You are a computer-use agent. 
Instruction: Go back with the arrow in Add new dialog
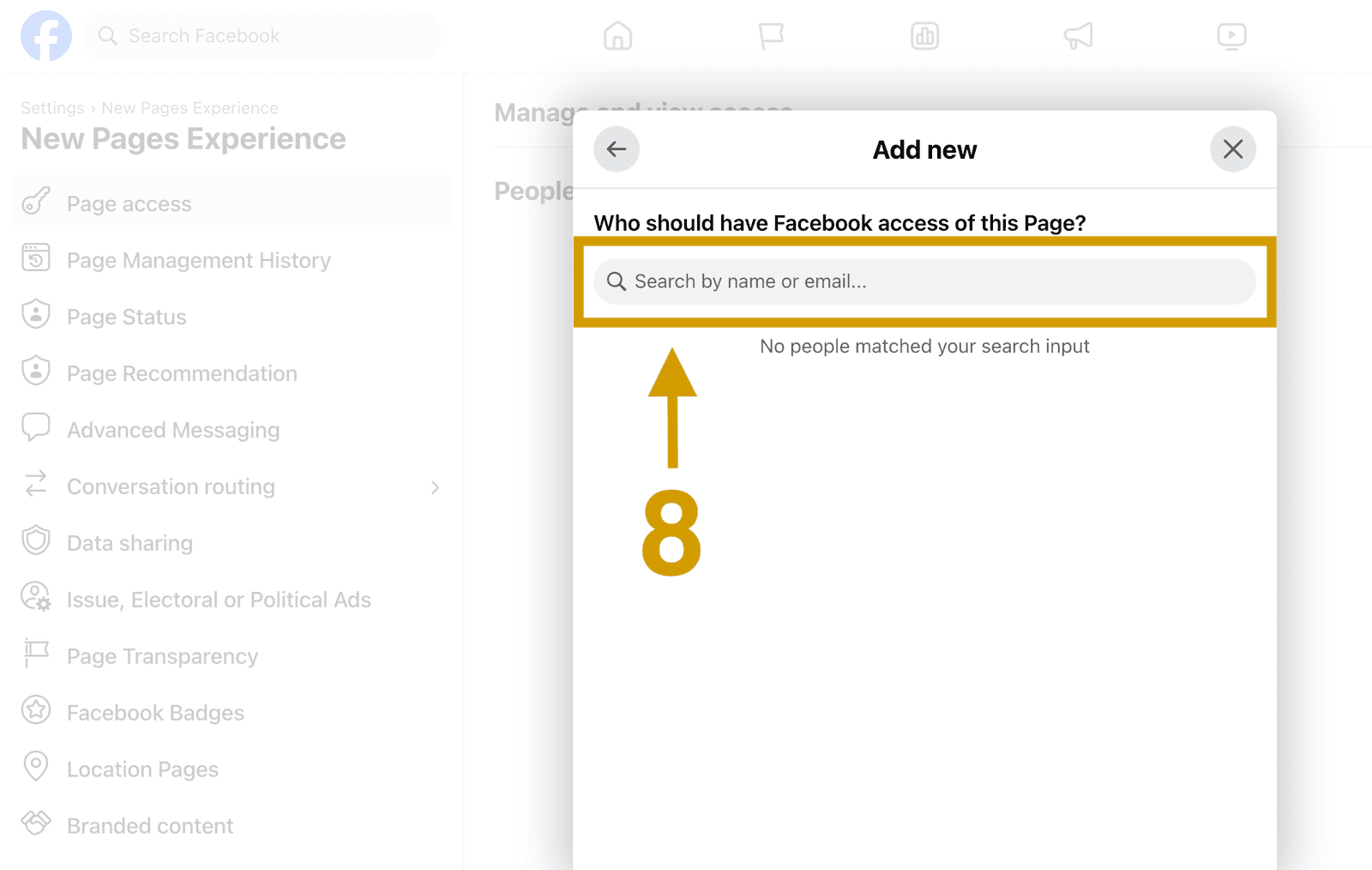click(x=617, y=149)
